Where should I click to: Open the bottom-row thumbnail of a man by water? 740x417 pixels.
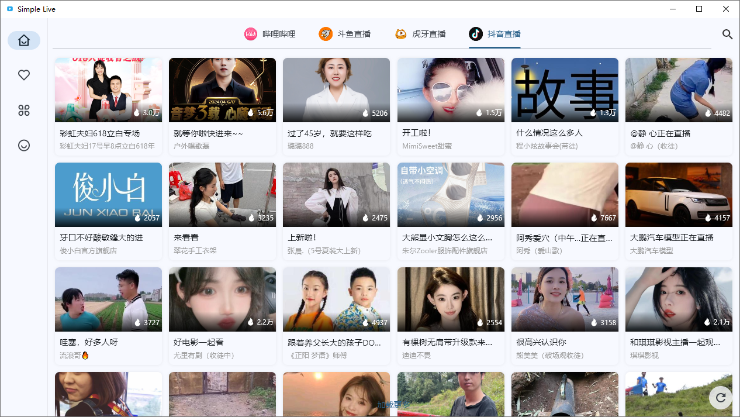tap(451, 394)
